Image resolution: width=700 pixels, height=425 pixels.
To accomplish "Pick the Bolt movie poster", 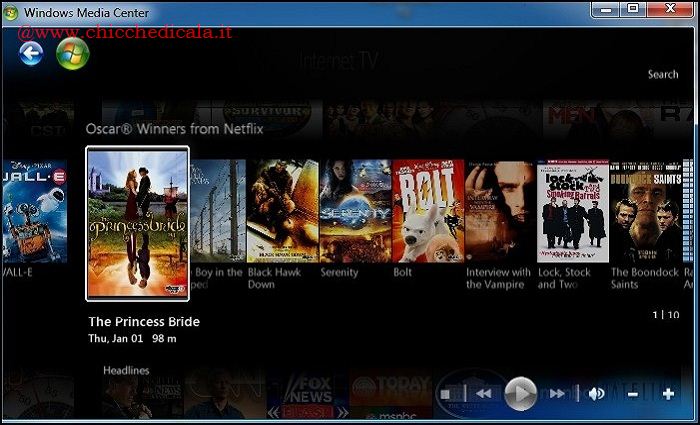I will pyautogui.click(x=427, y=212).
